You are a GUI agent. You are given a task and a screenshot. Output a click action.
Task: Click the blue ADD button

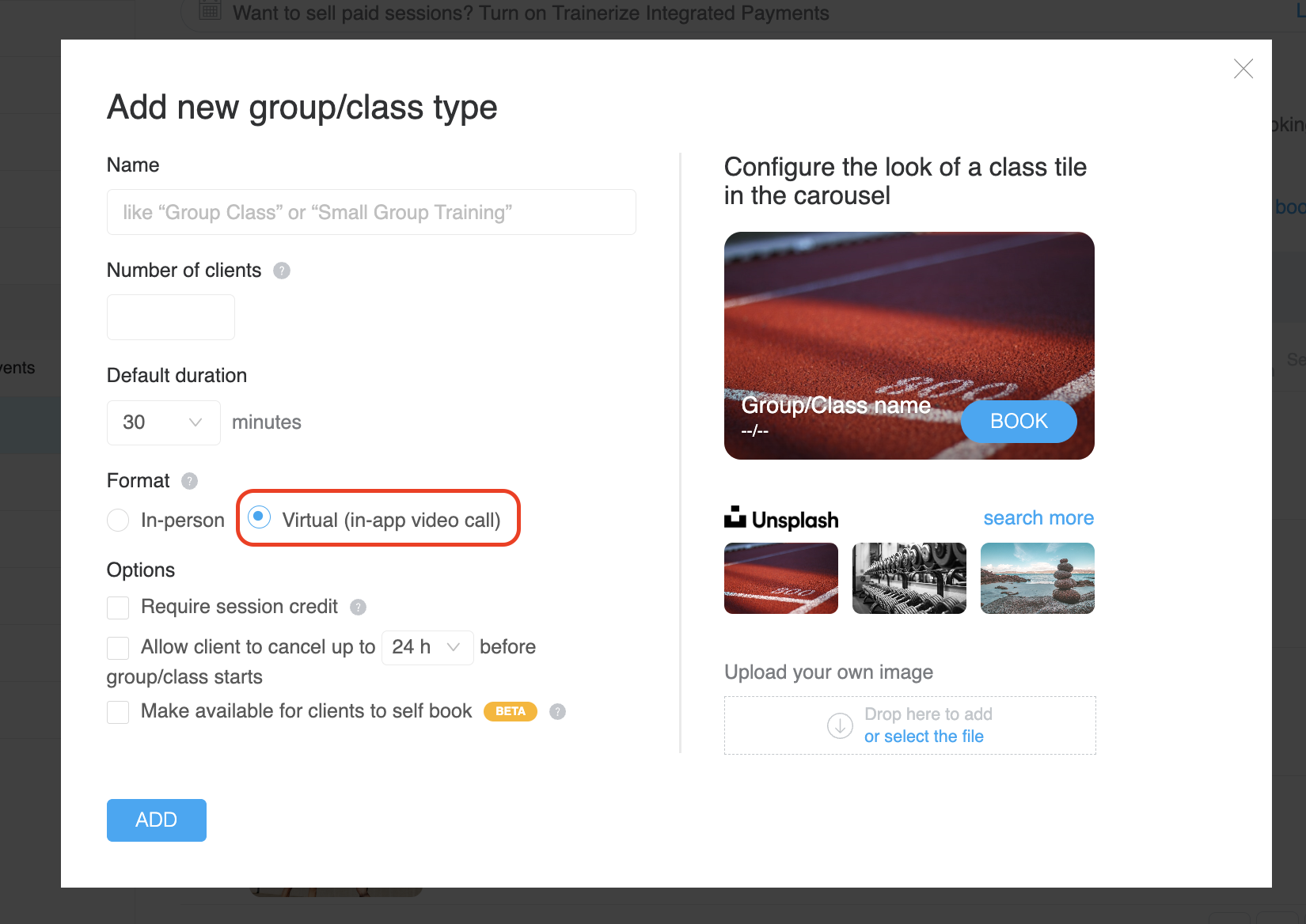(157, 820)
